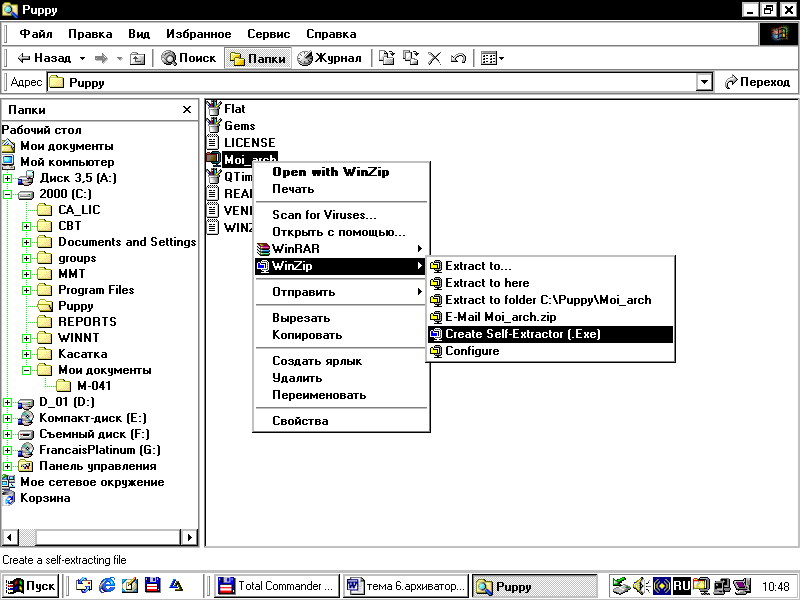
Task: Expand the Program Files folder node
Action: 27,290
